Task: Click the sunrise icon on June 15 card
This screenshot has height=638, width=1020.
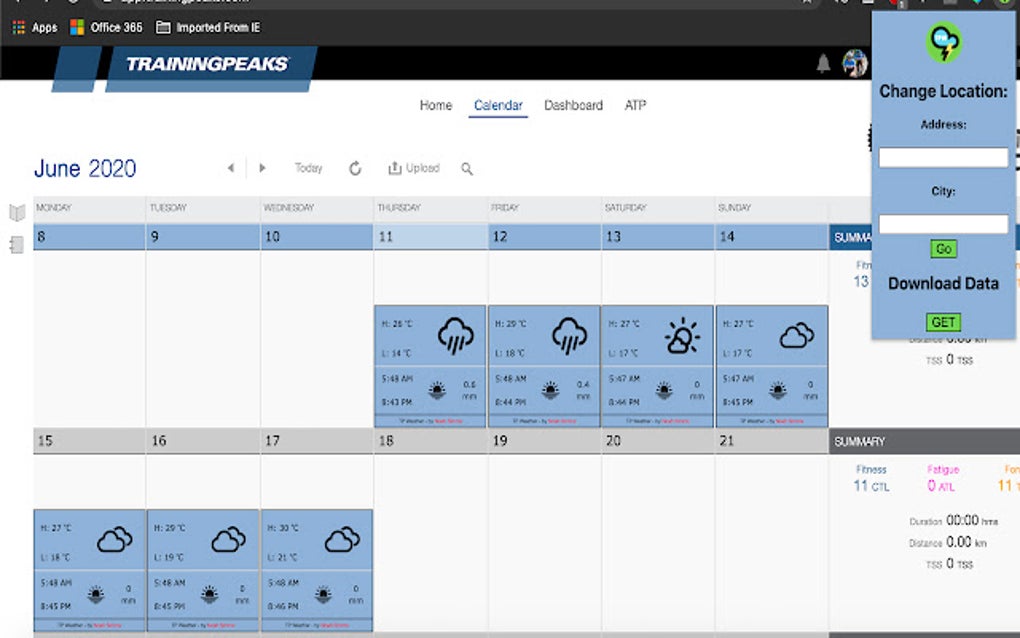Action: 96,594
